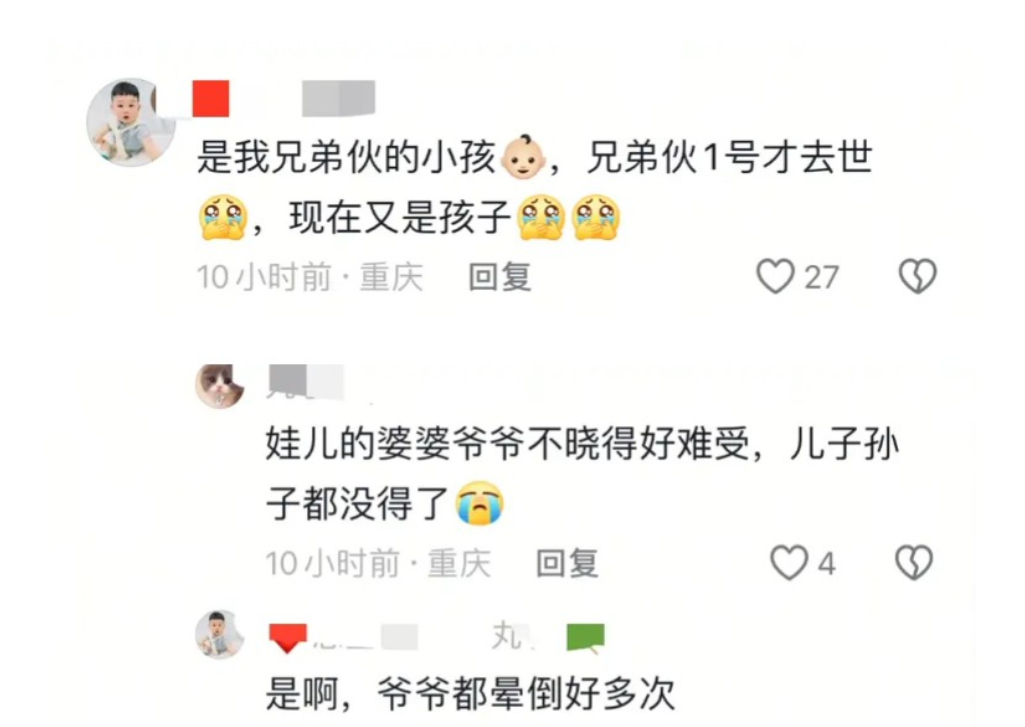The width and height of the screenshot is (1025, 727).
Task: Tap broken heart on the second comment
Action: coord(913,563)
